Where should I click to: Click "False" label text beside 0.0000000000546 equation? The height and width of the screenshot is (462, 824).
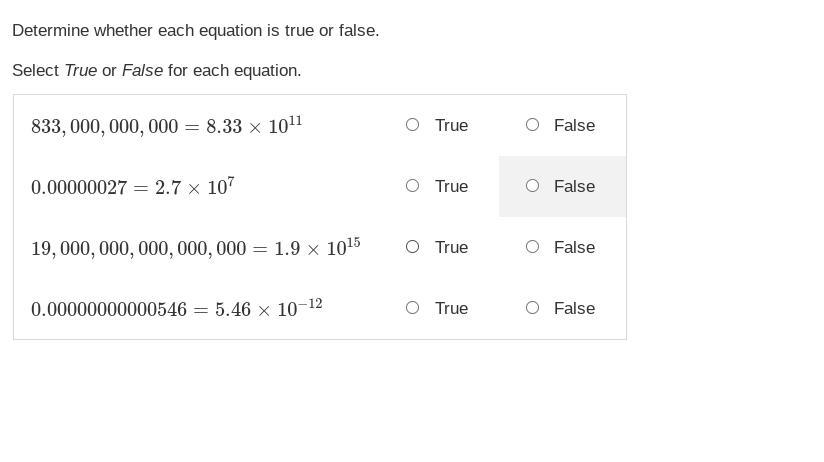(574, 309)
